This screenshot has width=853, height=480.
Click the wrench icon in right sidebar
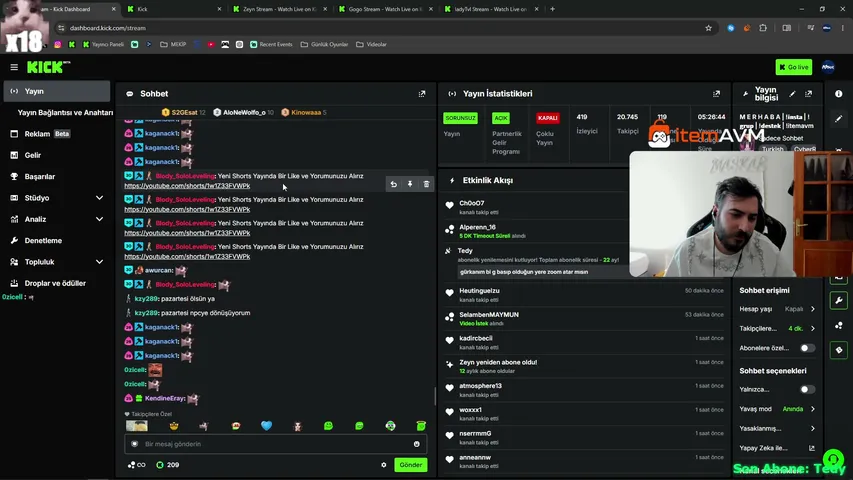click(x=839, y=300)
